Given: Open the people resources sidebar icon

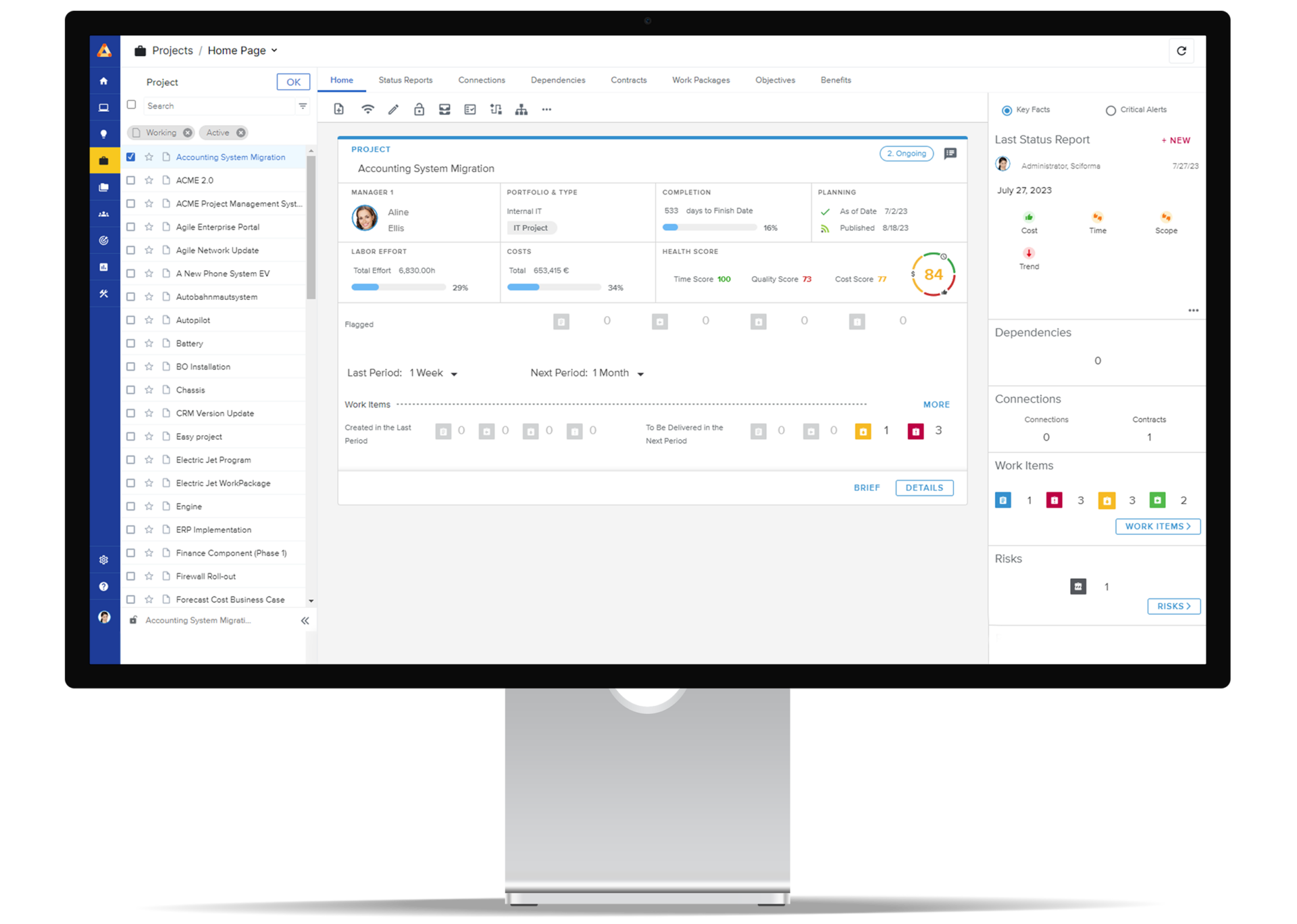Looking at the screenshot, I should [x=103, y=214].
